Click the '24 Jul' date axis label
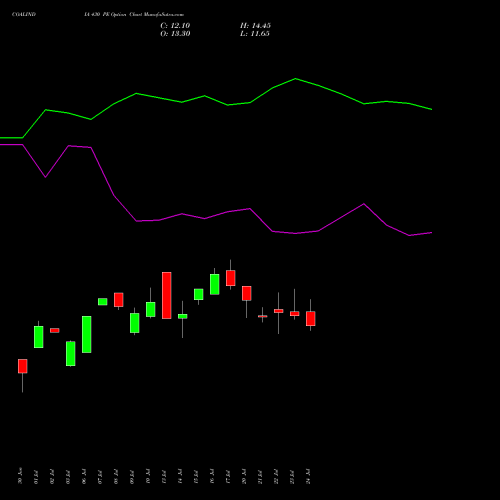The width and height of the screenshot is (500, 500). (x=308, y=476)
